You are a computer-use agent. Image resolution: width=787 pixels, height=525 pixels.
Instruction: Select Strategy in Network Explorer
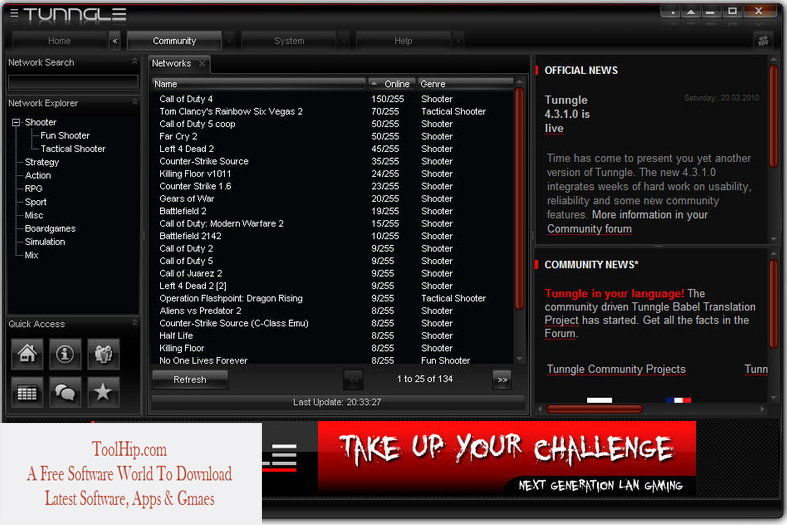point(42,162)
